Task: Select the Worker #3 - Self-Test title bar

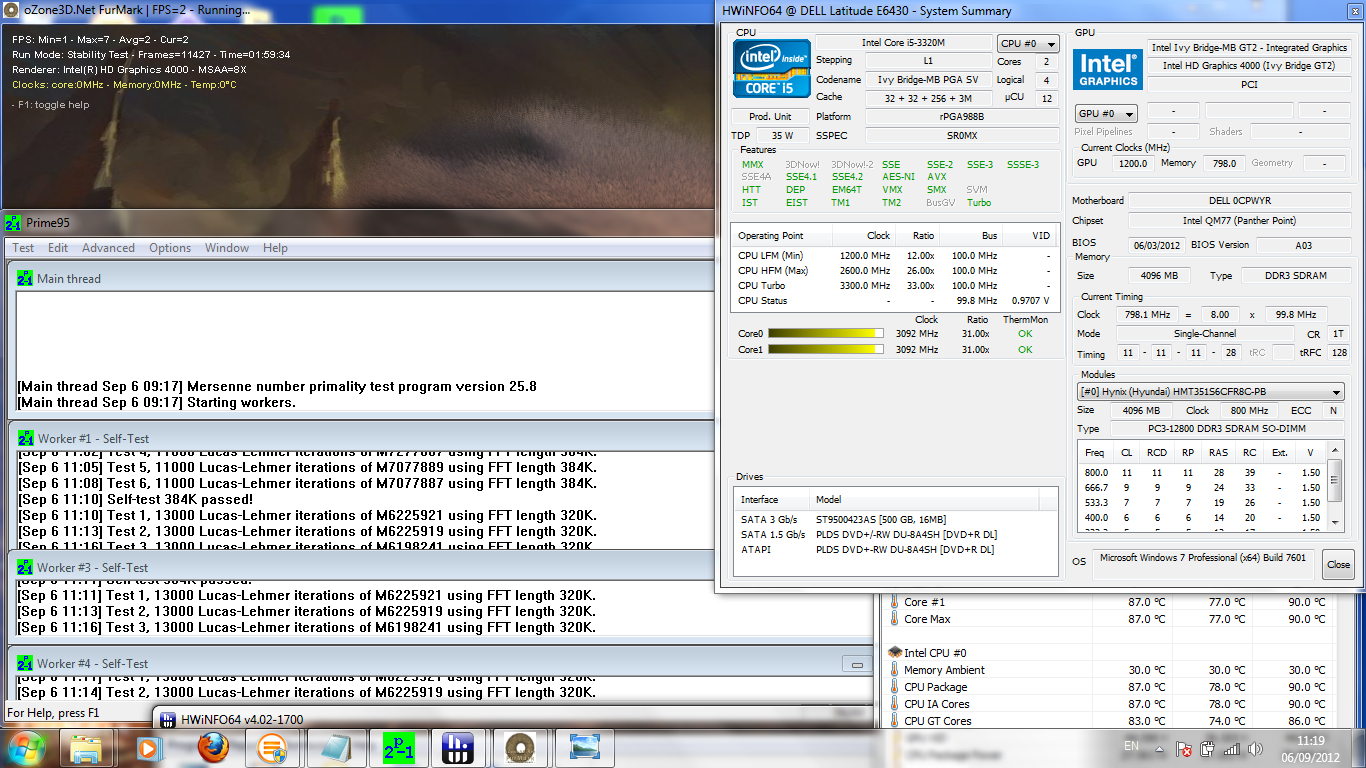Action: (440, 567)
